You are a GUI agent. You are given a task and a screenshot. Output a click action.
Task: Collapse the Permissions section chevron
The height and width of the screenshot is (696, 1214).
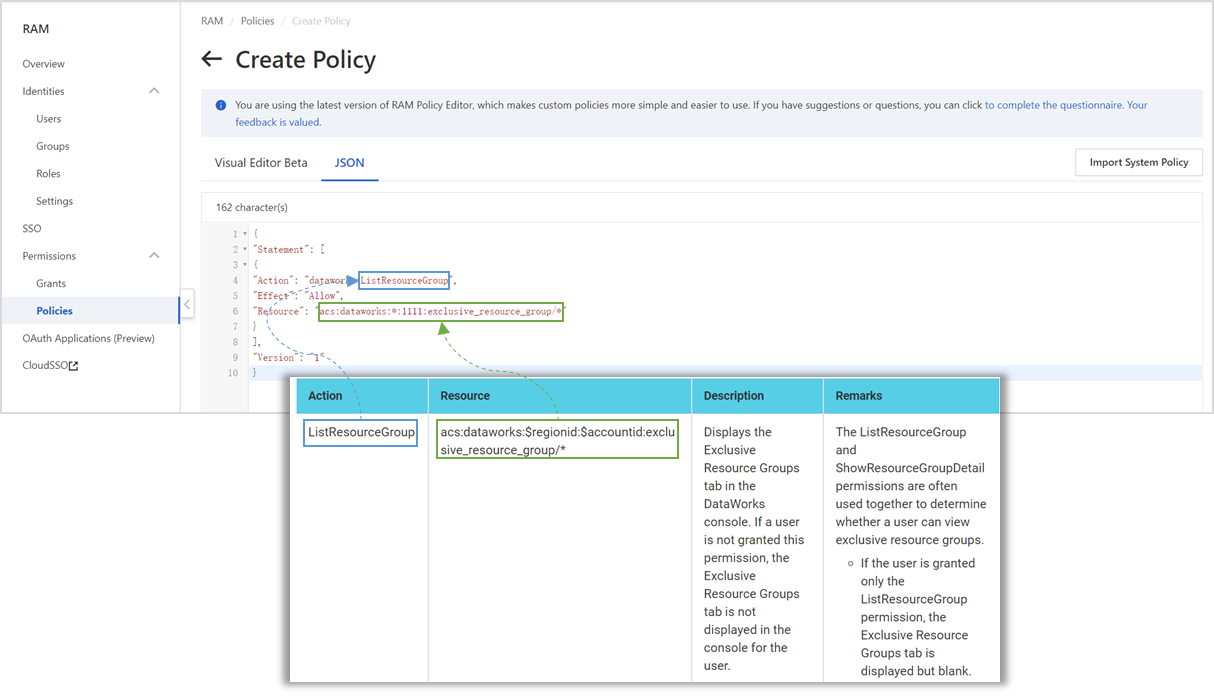point(154,256)
